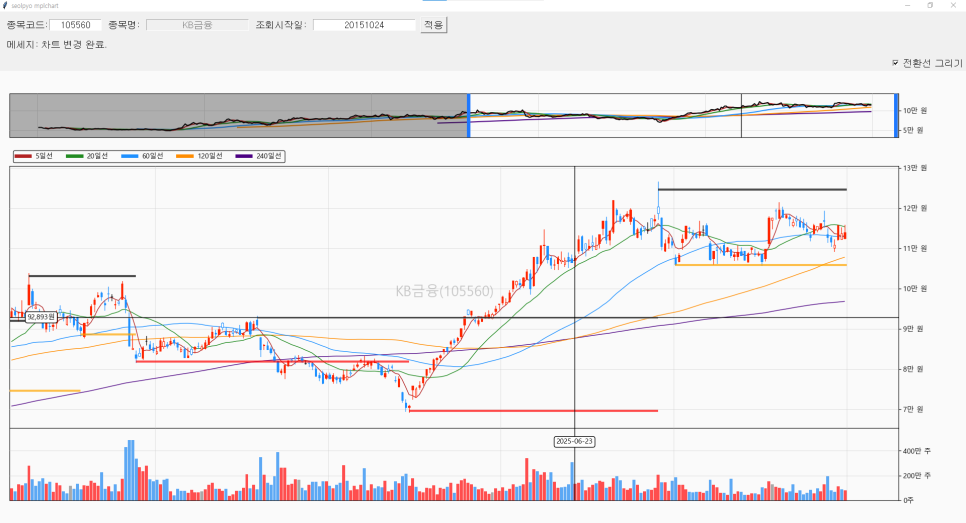Screen dimensions: 966x523
Task: Click the 13만 원 price axis label
Action: pyautogui.click(x=915, y=168)
